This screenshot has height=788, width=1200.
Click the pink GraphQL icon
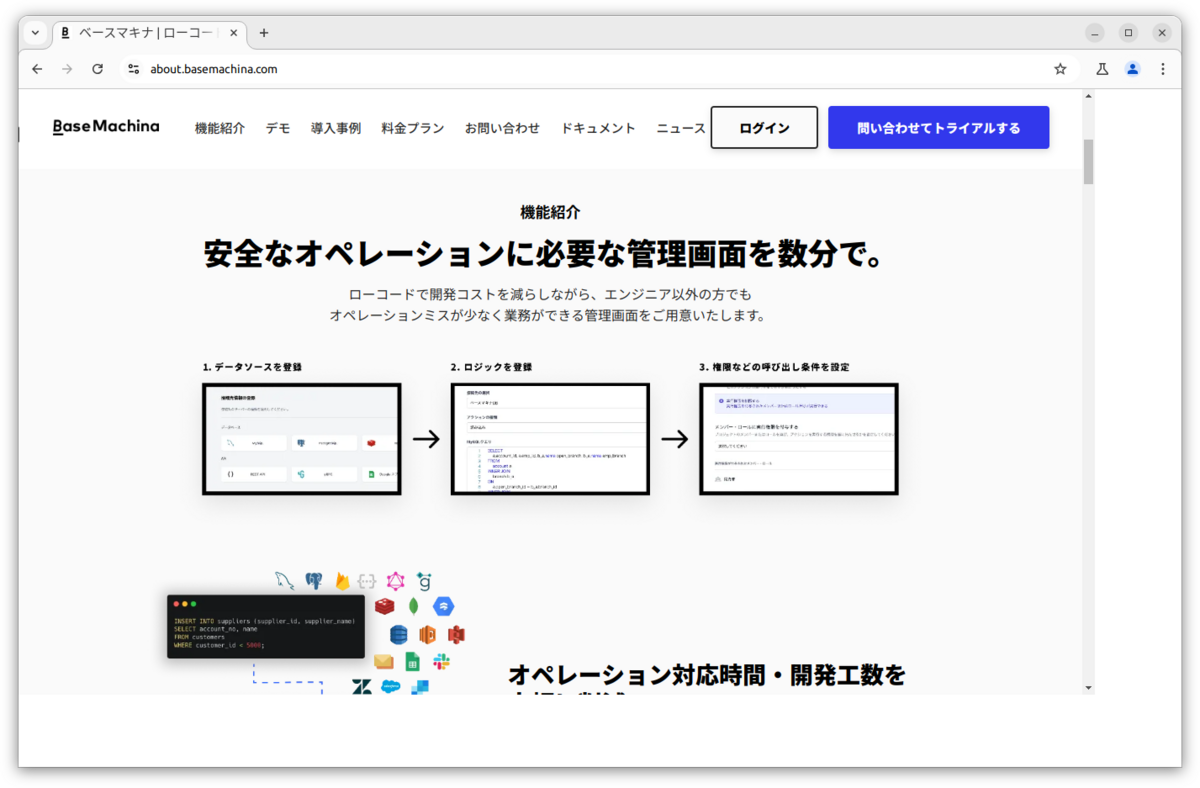396,581
